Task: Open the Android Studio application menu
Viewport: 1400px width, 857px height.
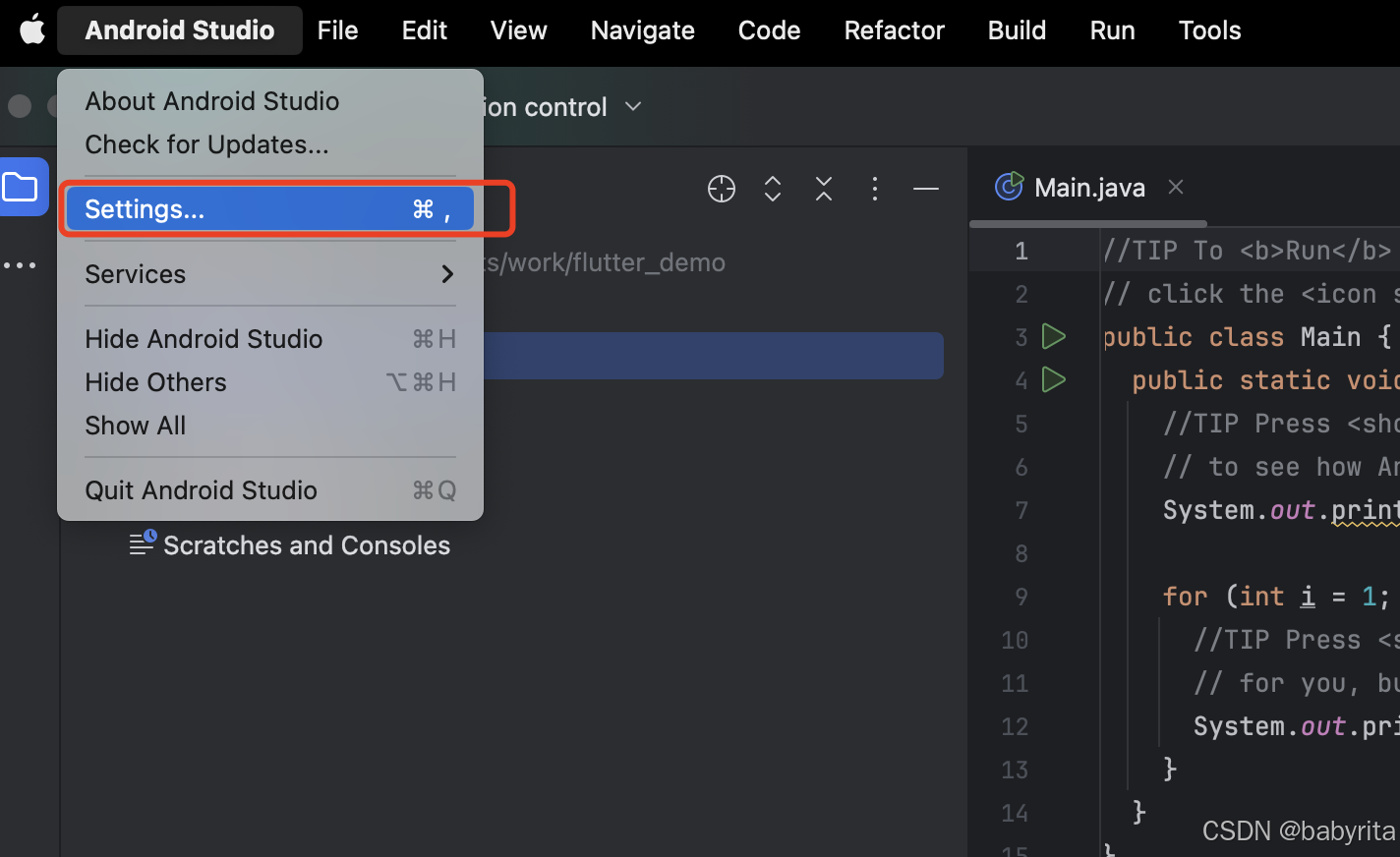Action: (180, 30)
